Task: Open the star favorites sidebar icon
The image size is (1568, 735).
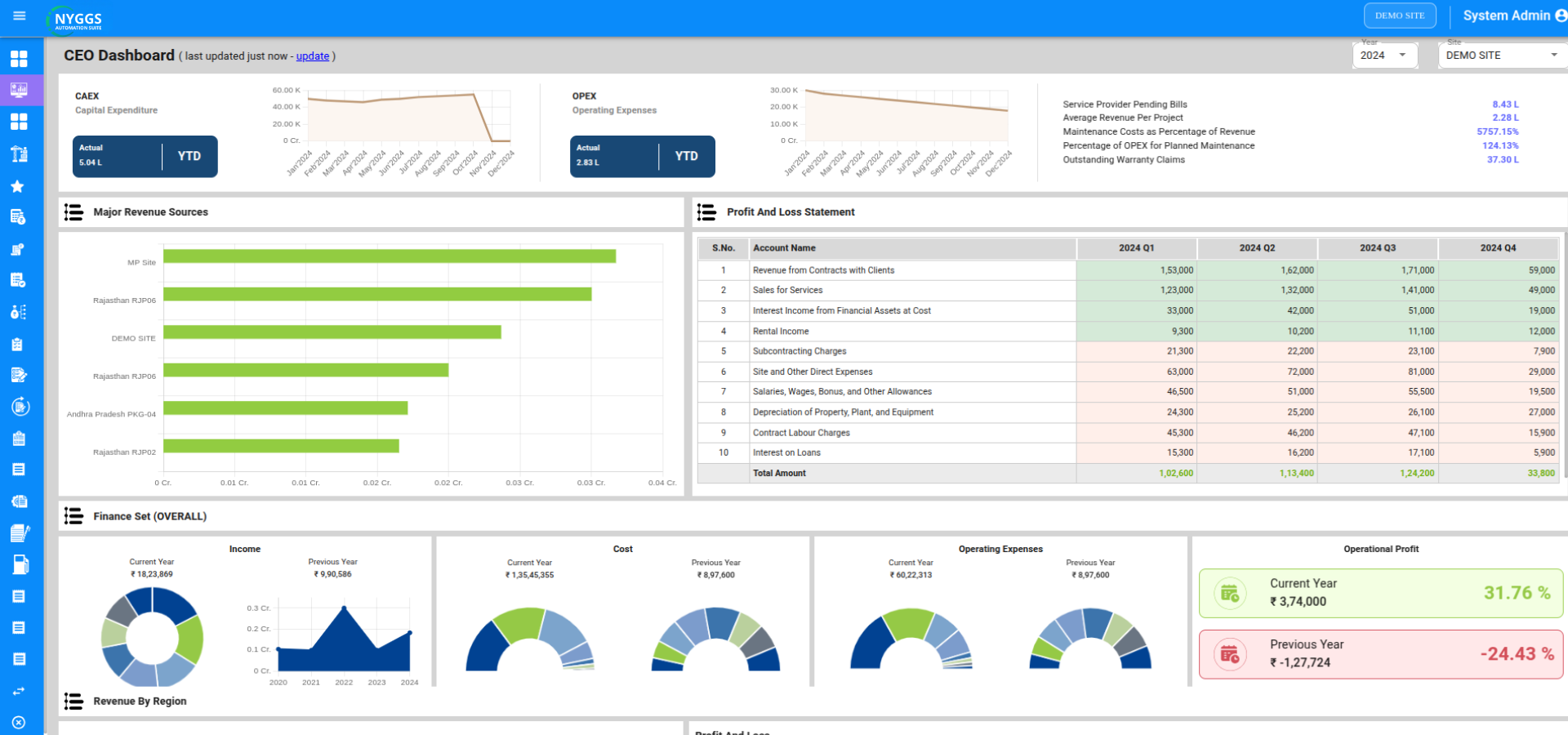Action: pyautogui.click(x=17, y=186)
